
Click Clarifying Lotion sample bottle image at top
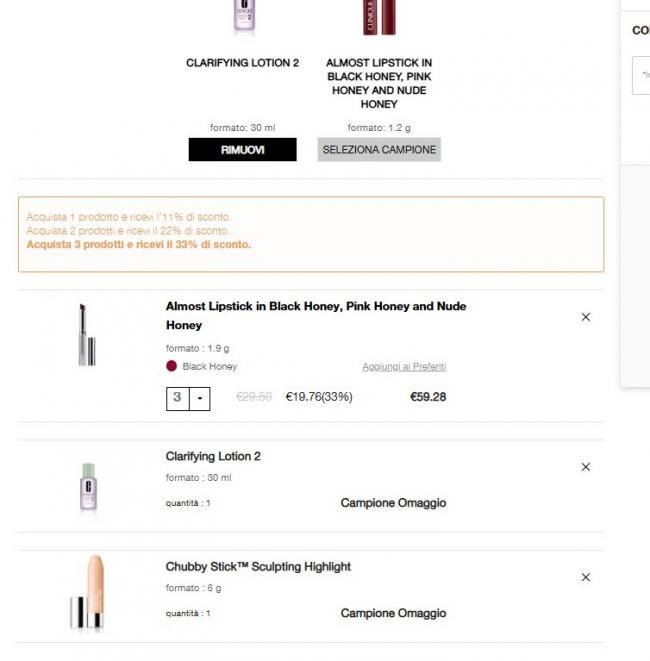pyautogui.click(x=243, y=17)
